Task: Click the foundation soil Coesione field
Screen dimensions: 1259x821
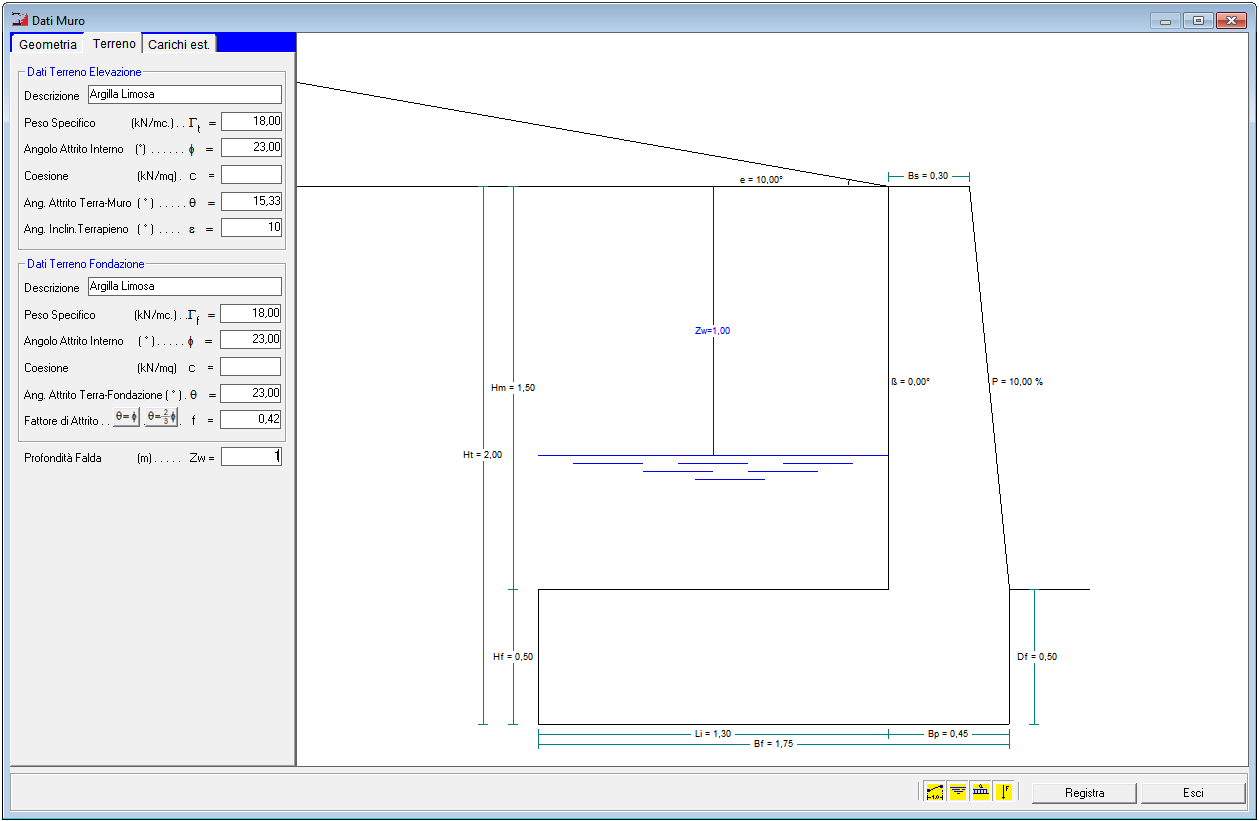Action: [x=252, y=367]
